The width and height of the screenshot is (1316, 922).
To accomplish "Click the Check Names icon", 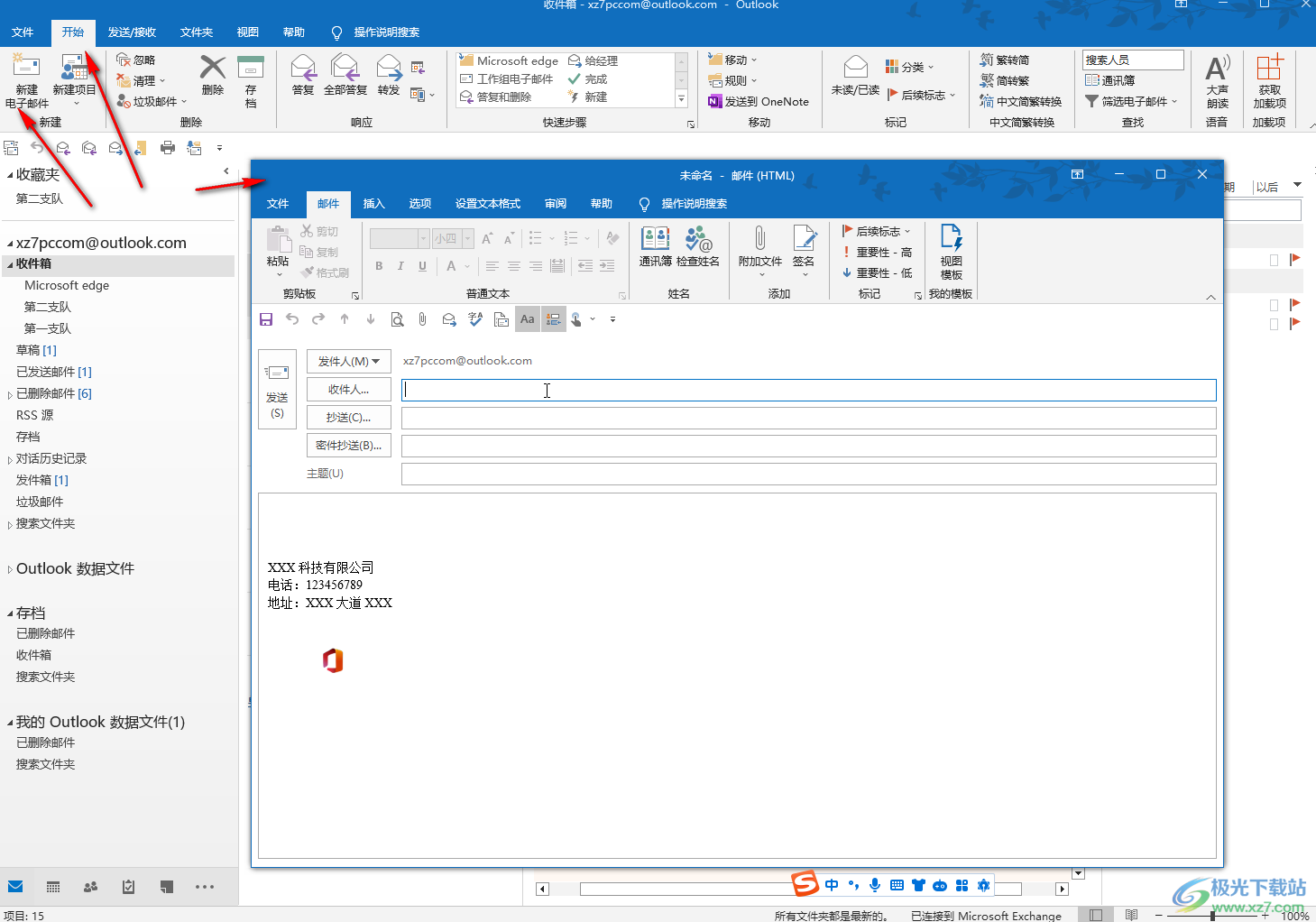I will pos(698,238).
